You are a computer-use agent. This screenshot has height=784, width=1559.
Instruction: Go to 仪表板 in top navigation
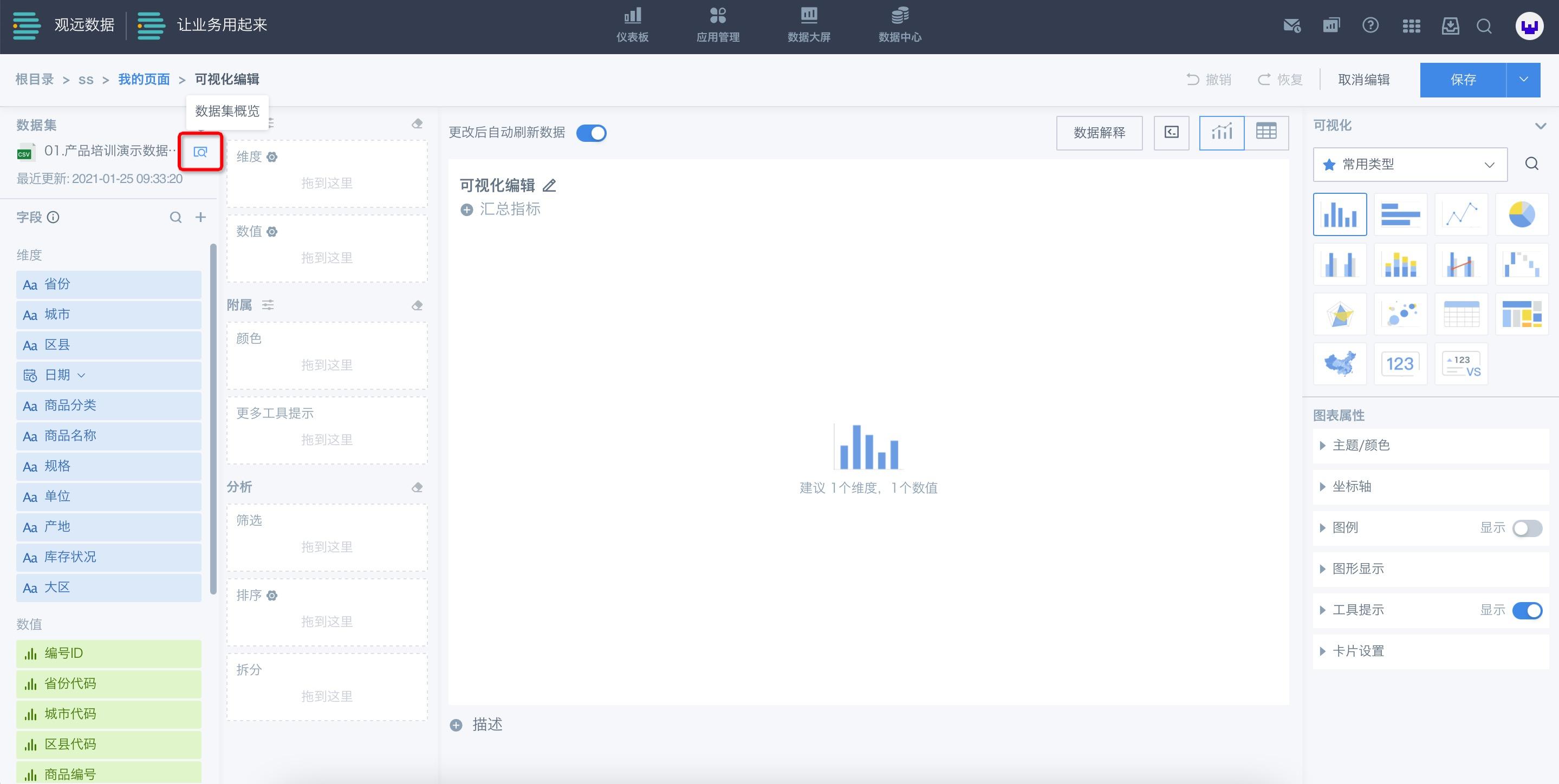[633, 25]
